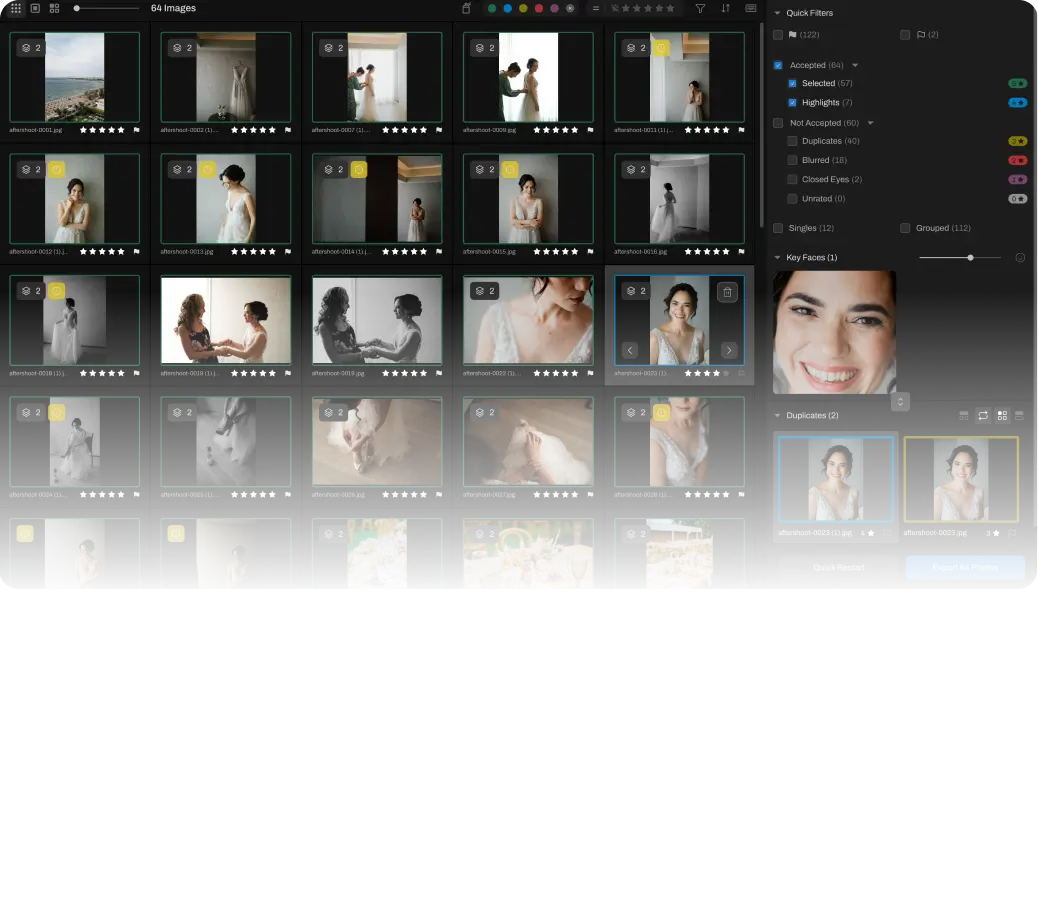The image size is (1038, 900).
Task: Click the trash icon on aftershoot-0023 thumbnail
Action: coord(727,291)
